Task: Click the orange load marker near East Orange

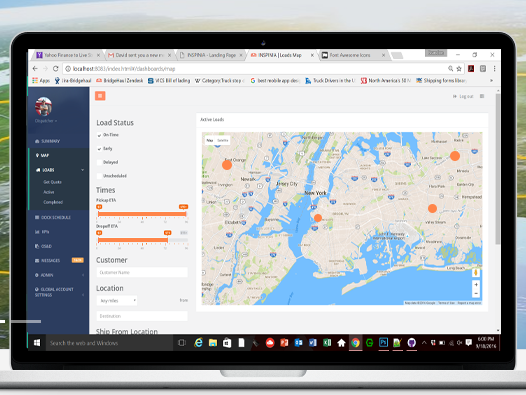Action: pyautogui.click(x=227, y=165)
